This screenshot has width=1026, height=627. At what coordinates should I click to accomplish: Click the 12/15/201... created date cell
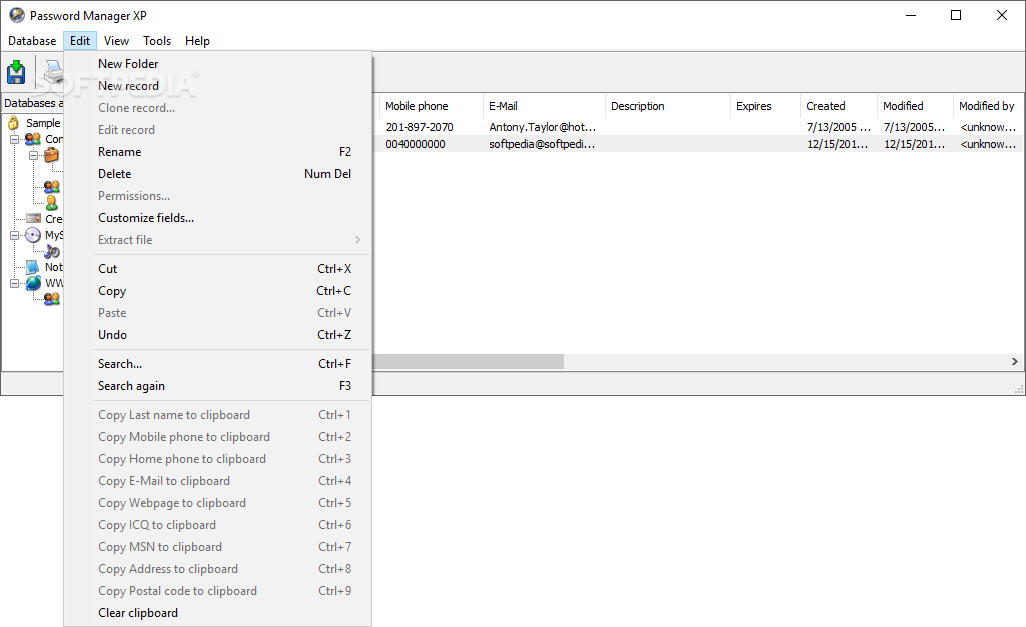click(838, 144)
